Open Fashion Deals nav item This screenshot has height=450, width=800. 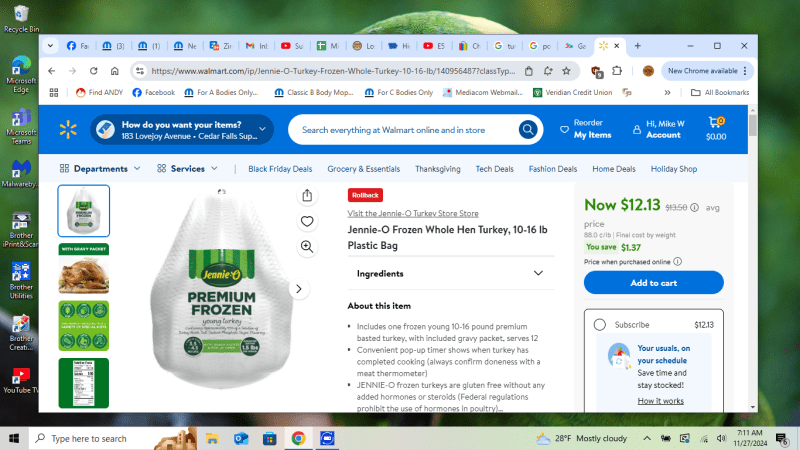pos(553,169)
